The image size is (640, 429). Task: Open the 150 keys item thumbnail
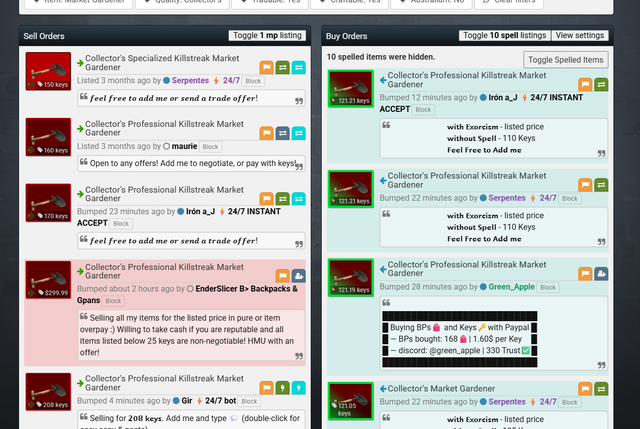(48, 71)
